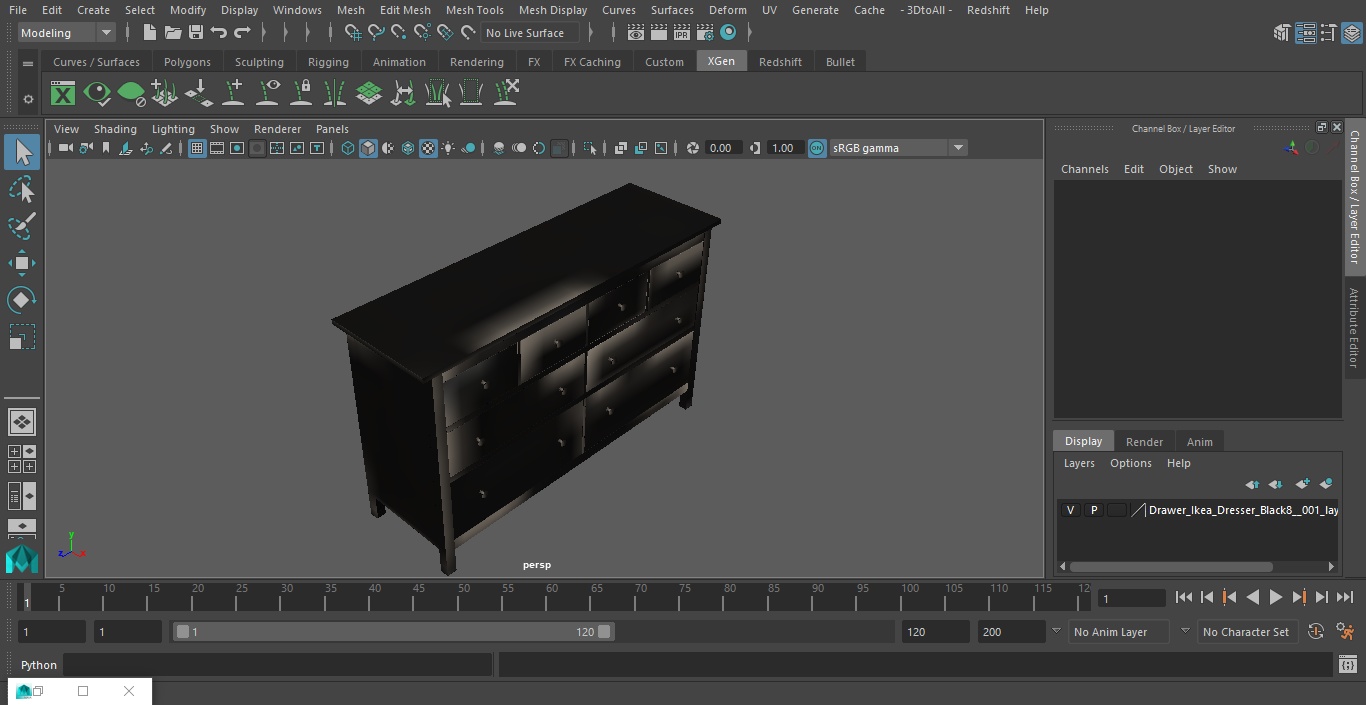Play the animation forward
The height and width of the screenshot is (705, 1366).
pyautogui.click(x=1275, y=597)
